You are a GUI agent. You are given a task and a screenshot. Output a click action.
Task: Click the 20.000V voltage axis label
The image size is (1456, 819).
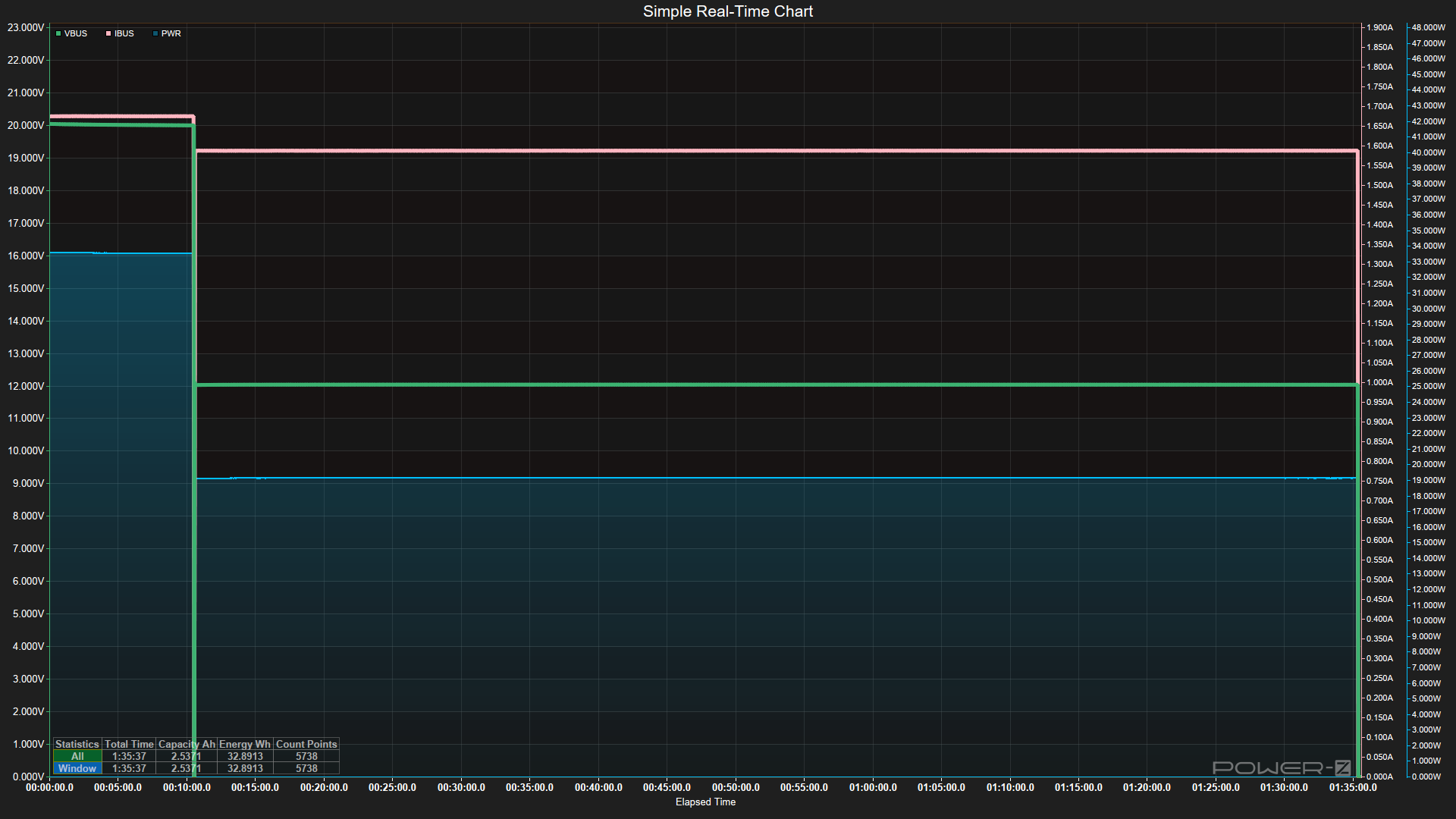(26, 125)
